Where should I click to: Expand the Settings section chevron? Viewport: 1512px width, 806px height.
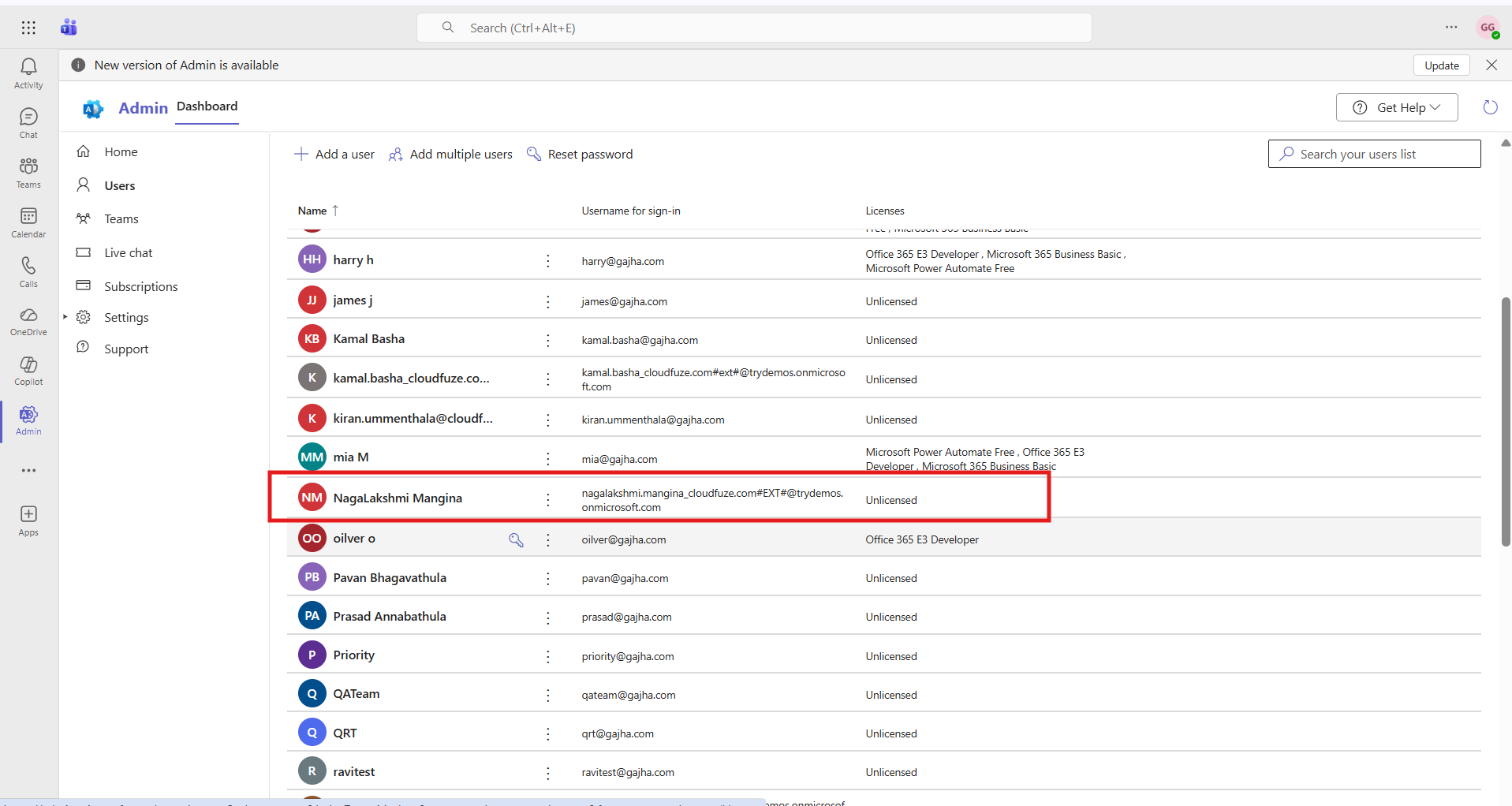point(65,317)
